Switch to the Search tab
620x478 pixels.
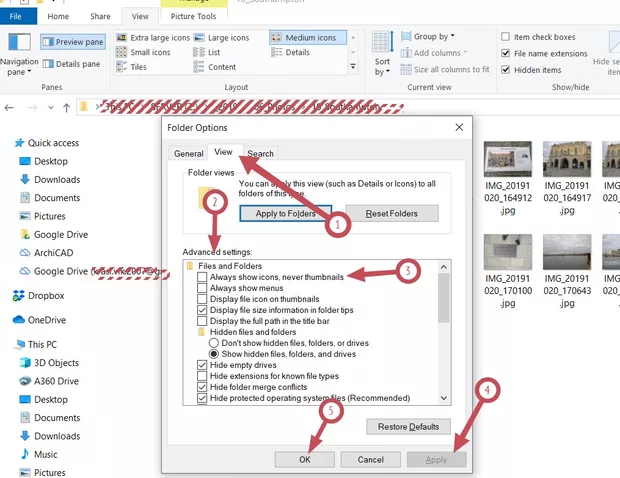click(260, 154)
